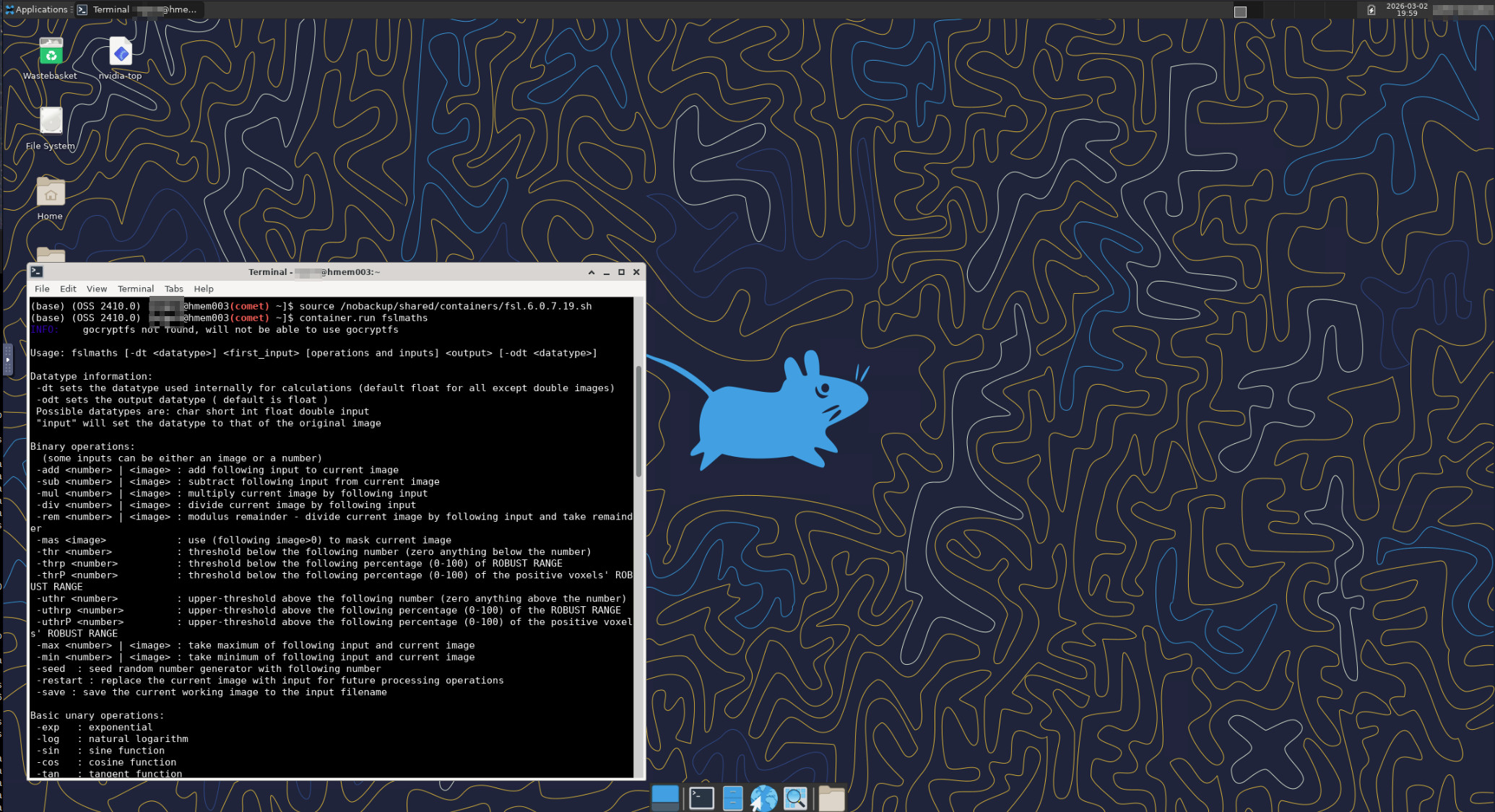The image size is (1495, 812).
Task: Open Application Finder magnifier icon in dock
Action: coord(795,798)
